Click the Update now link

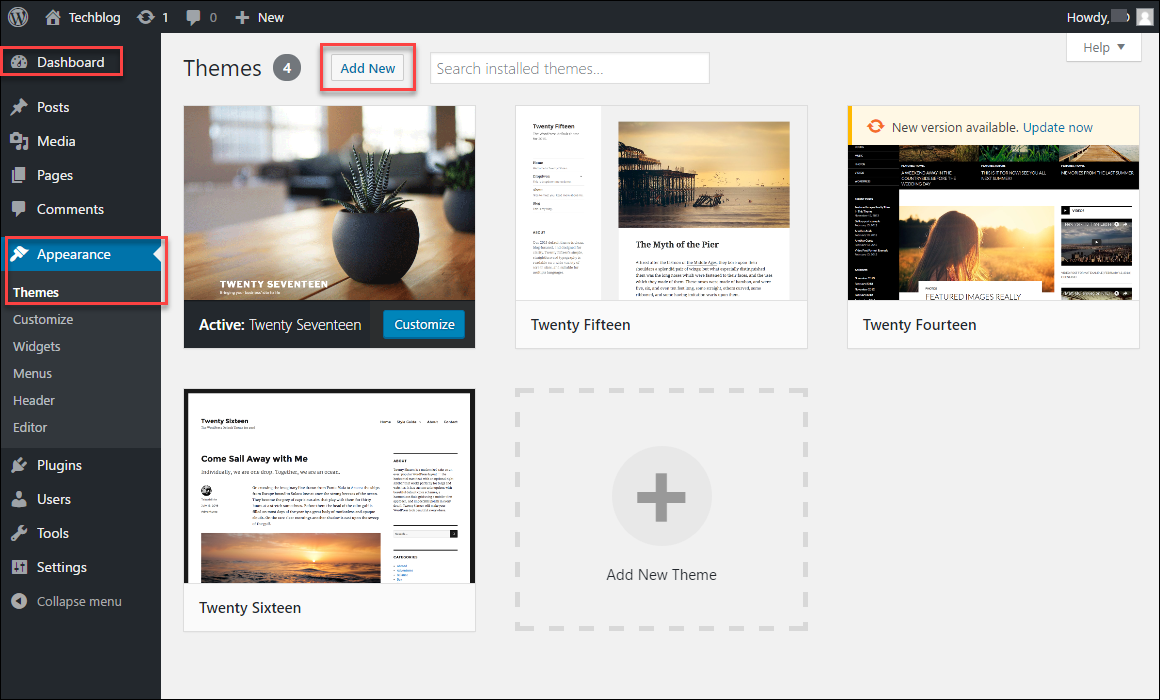1057,127
